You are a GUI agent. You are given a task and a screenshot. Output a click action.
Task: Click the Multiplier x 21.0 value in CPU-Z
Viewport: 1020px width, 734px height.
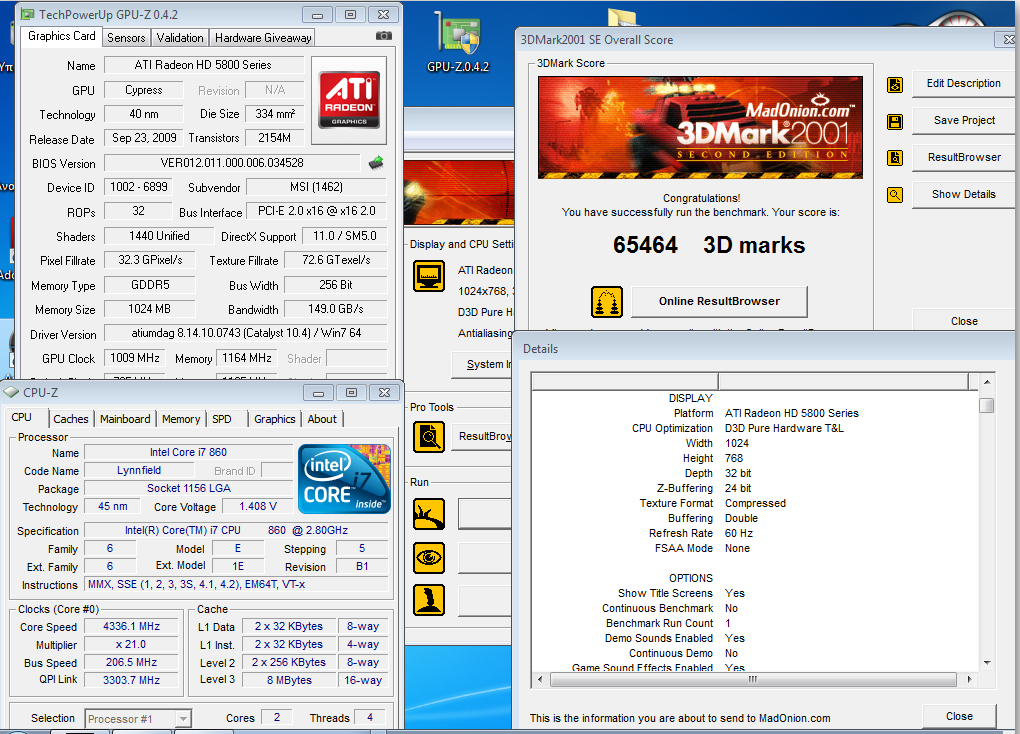[x=131, y=644]
